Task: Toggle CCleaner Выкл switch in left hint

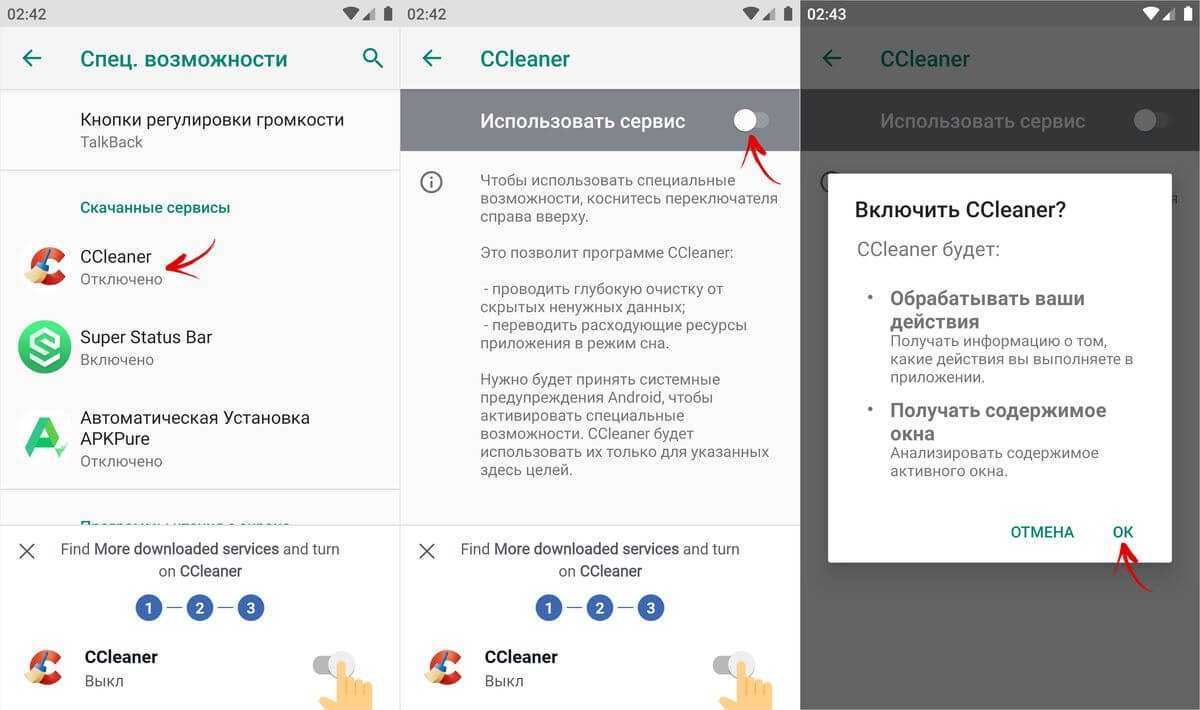Action: click(x=334, y=666)
